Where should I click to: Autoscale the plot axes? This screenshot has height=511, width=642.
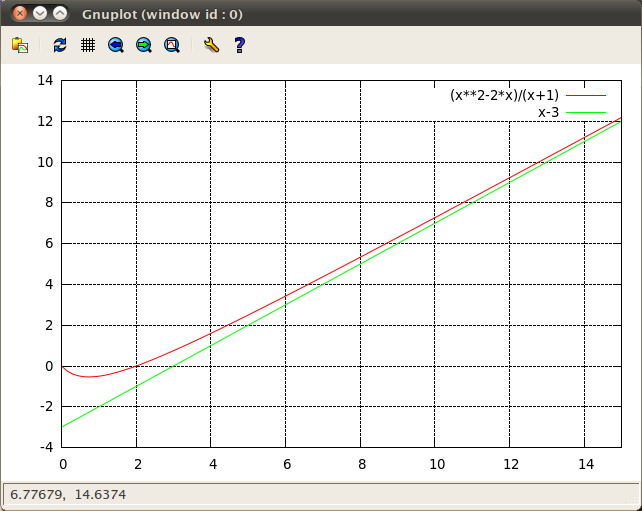(x=172, y=45)
